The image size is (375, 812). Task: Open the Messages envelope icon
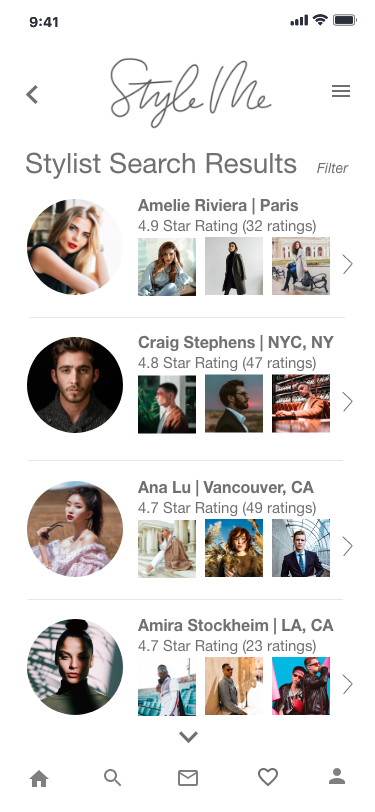point(188,778)
